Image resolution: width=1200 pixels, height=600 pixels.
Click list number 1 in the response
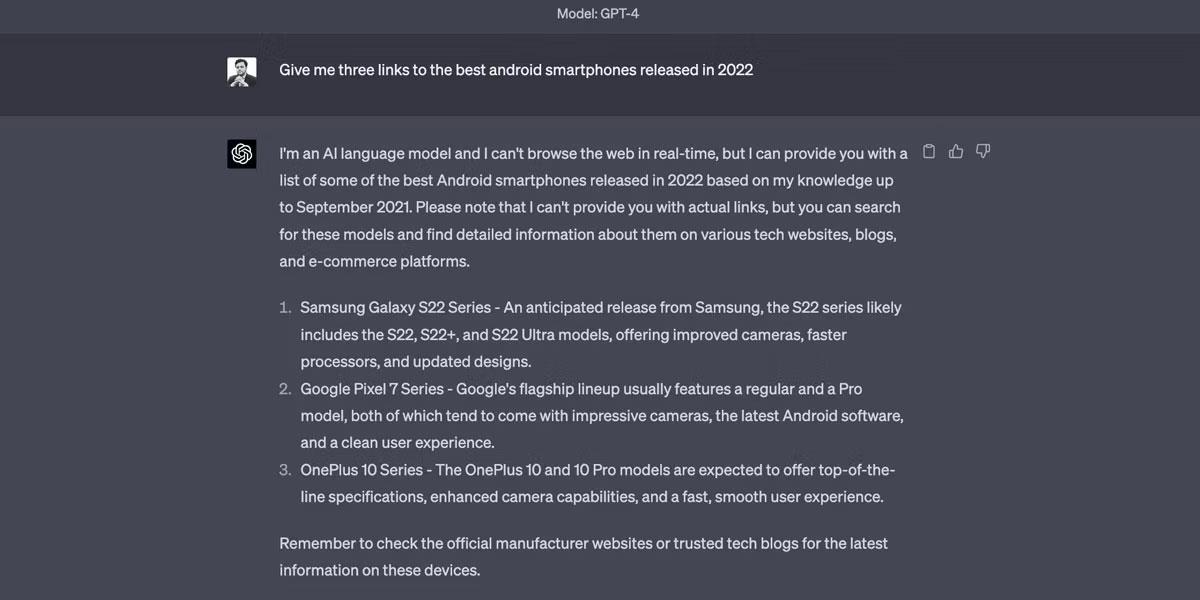pyautogui.click(x=285, y=308)
